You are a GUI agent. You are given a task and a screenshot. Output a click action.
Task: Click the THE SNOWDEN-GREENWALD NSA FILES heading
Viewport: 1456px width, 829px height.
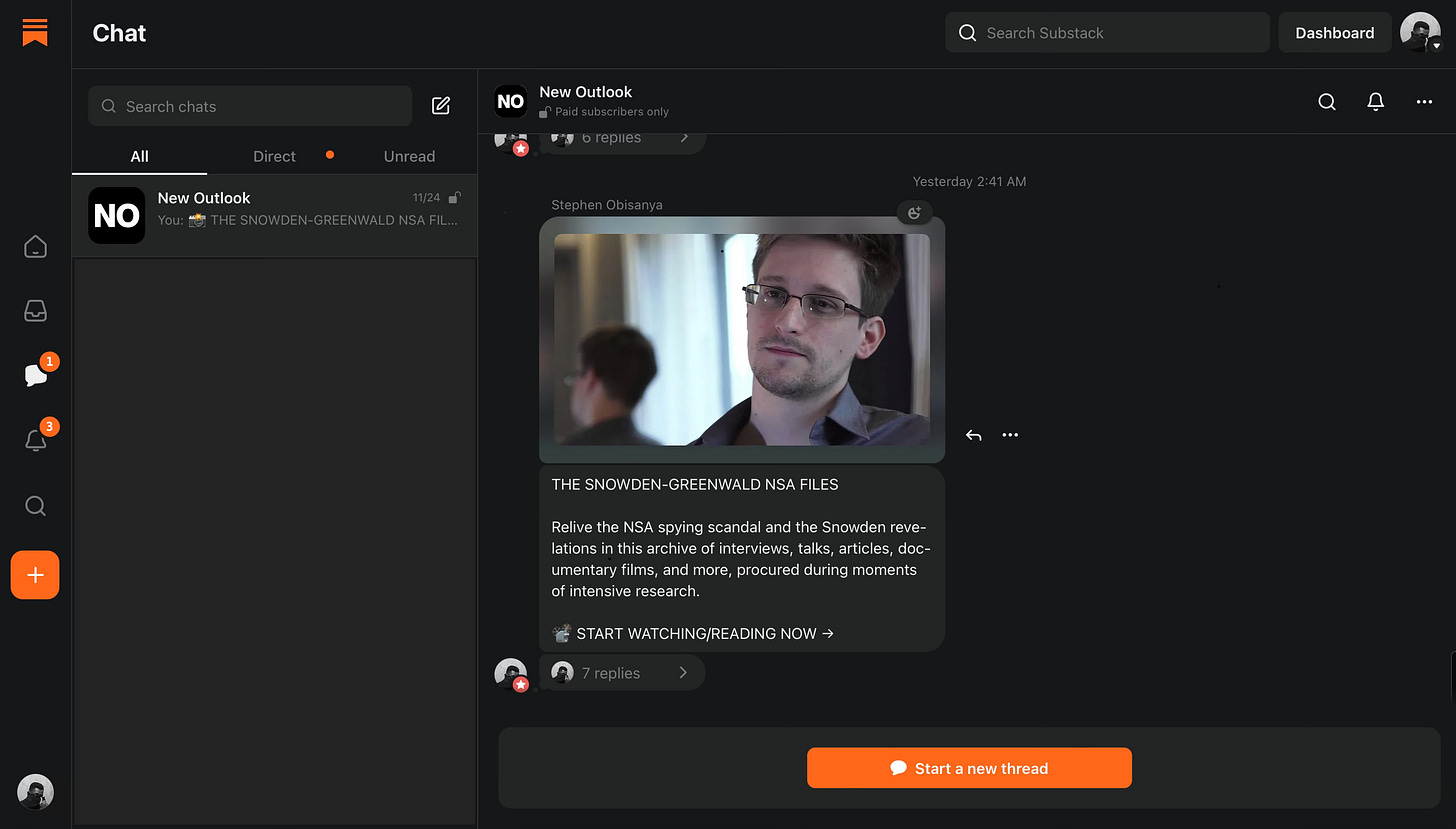point(695,484)
